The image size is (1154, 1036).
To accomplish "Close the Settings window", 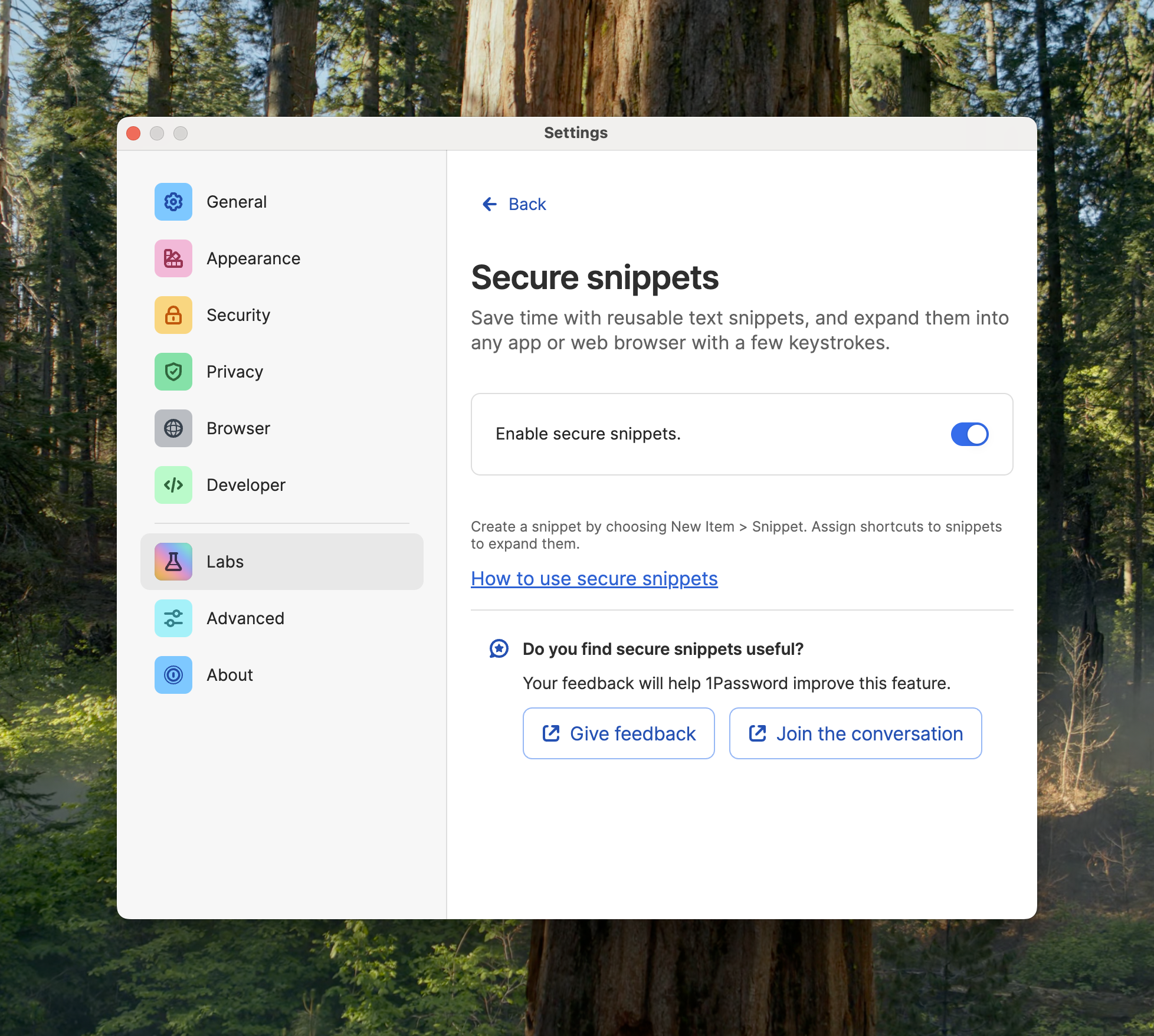I will (133, 133).
